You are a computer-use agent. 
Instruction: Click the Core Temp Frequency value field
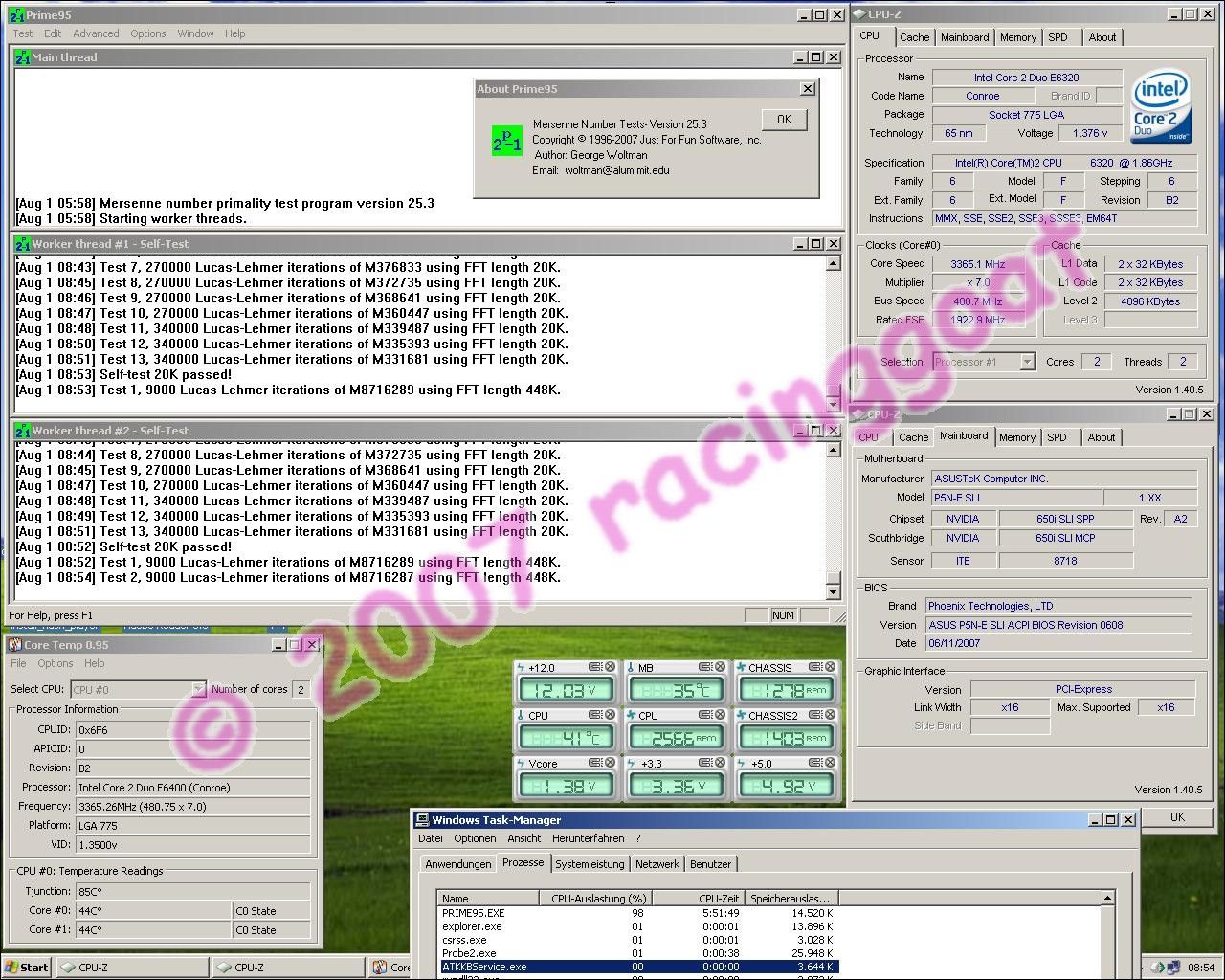tap(192, 807)
